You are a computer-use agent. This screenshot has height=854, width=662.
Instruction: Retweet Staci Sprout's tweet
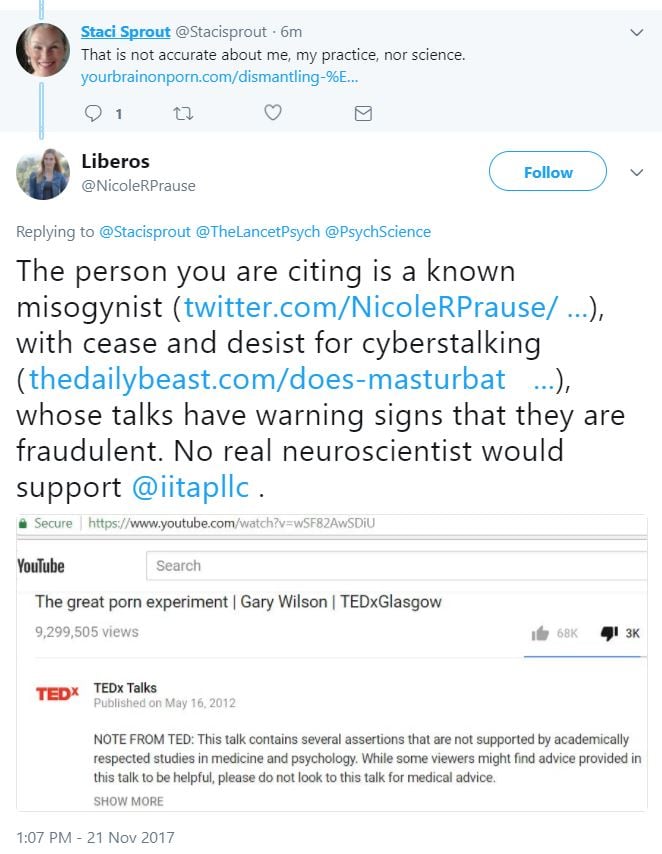182,113
